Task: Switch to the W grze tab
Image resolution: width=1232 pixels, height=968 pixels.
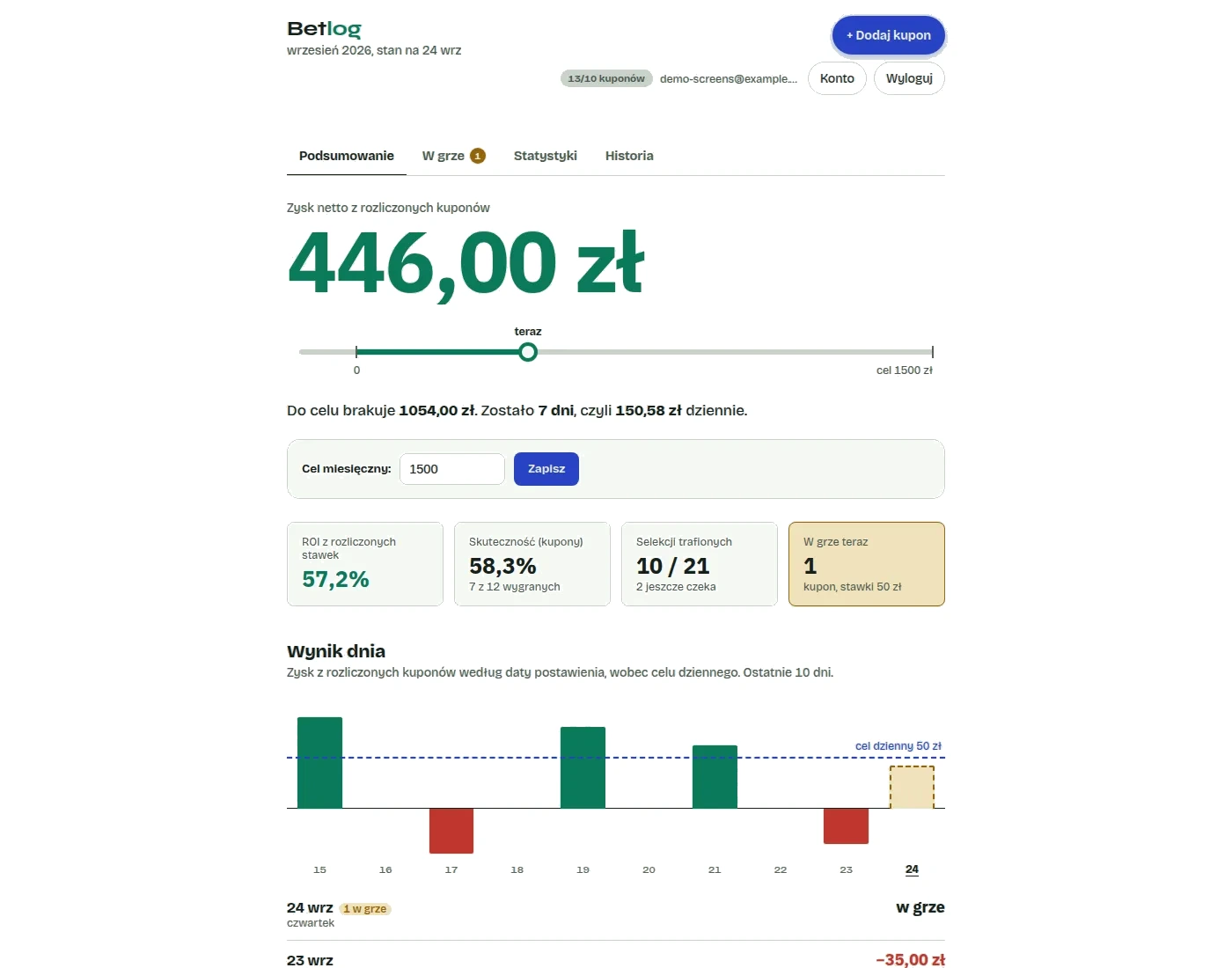Action: (x=453, y=156)
